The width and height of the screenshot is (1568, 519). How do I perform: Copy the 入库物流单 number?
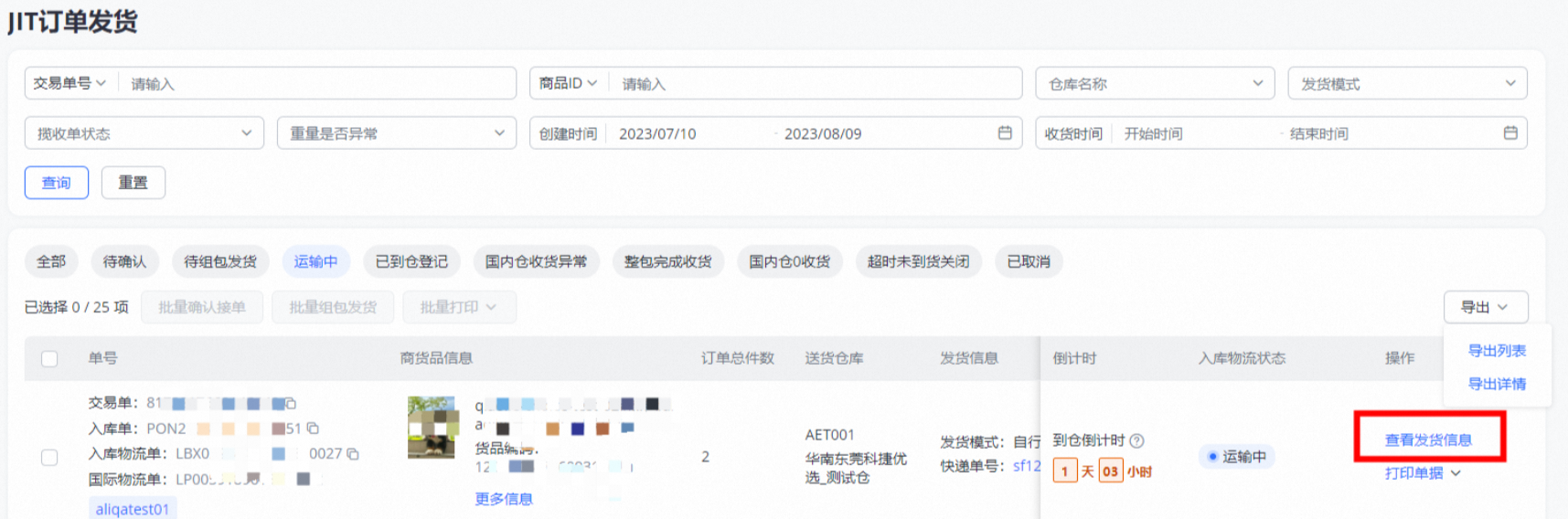pyautogui.click(x=353, y=453)
